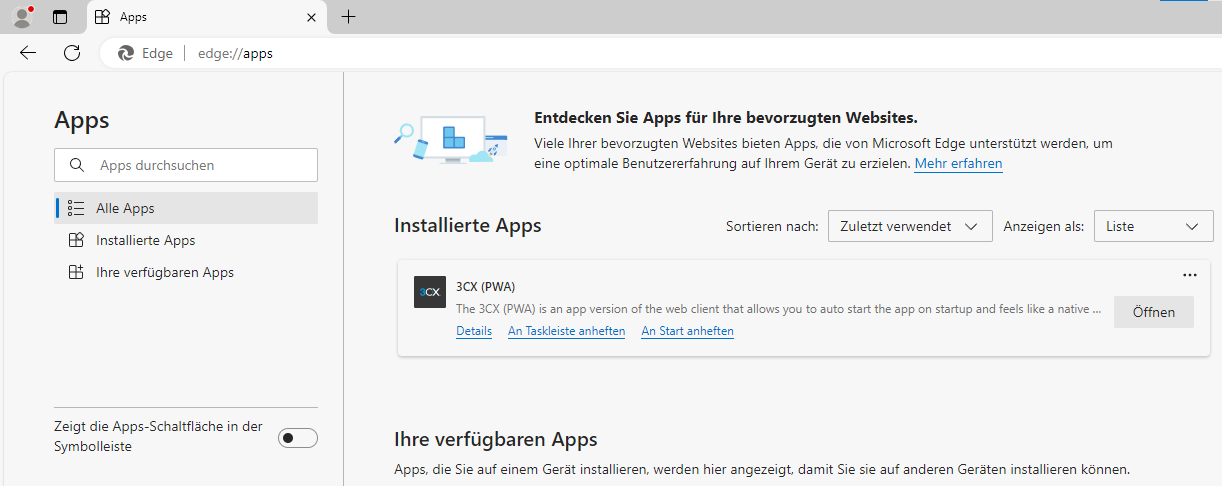Open the Details link for 3CX
This screenshot has height=486, width=1222.
click(474, 331)
